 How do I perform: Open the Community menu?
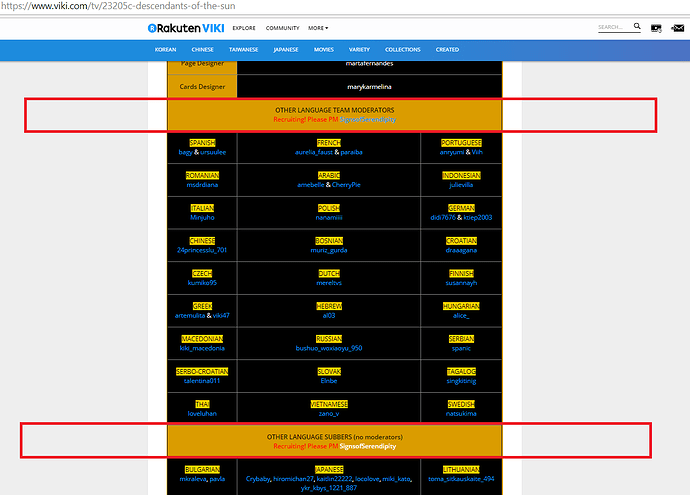pyautogui.click(x=282, y=28)
